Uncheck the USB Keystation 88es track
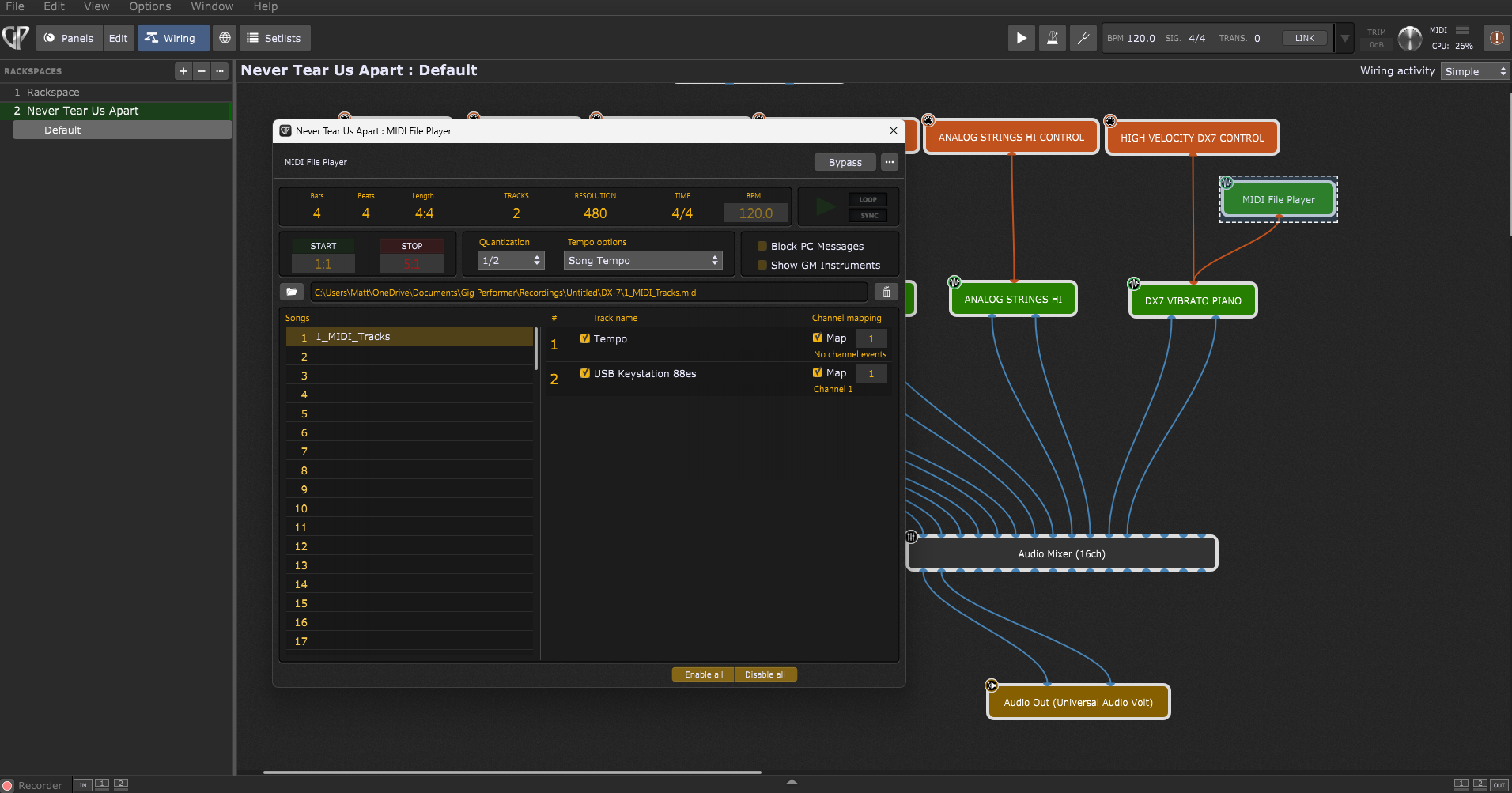 [x=585, y=373]
